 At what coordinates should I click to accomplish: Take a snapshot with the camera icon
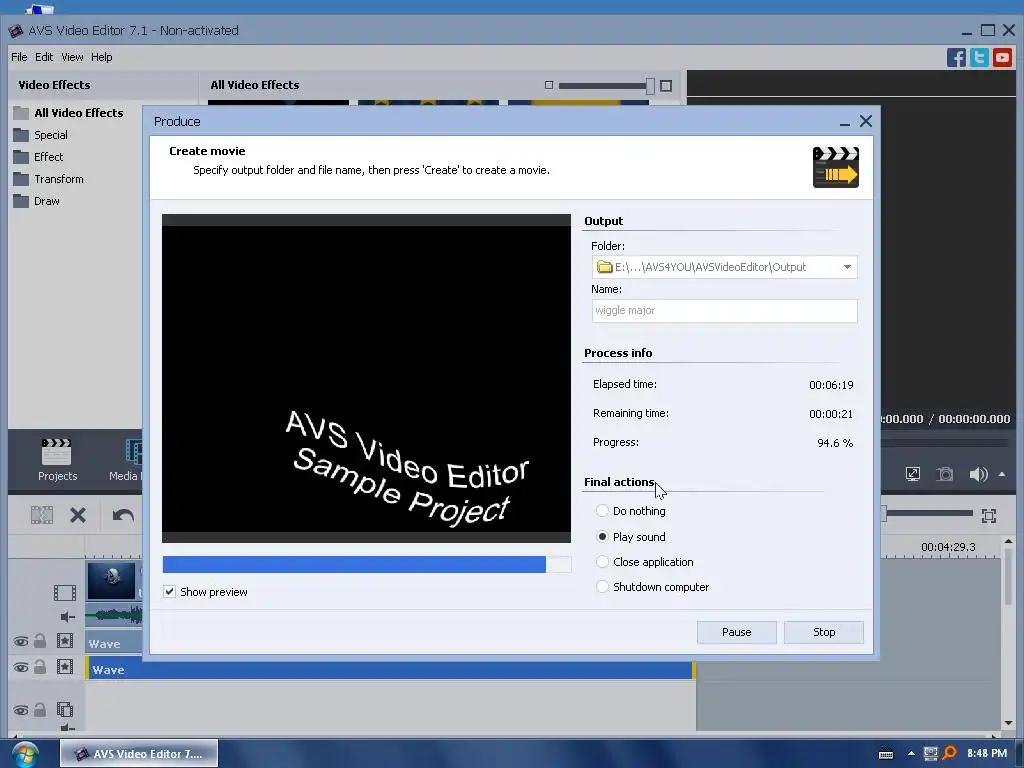click(x=945, y=474)
